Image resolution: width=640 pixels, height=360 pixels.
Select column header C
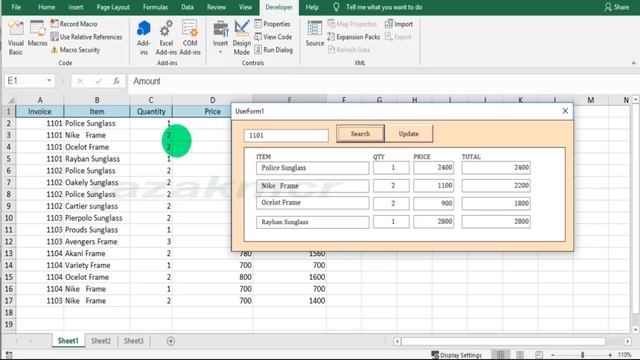pos(151,100)
